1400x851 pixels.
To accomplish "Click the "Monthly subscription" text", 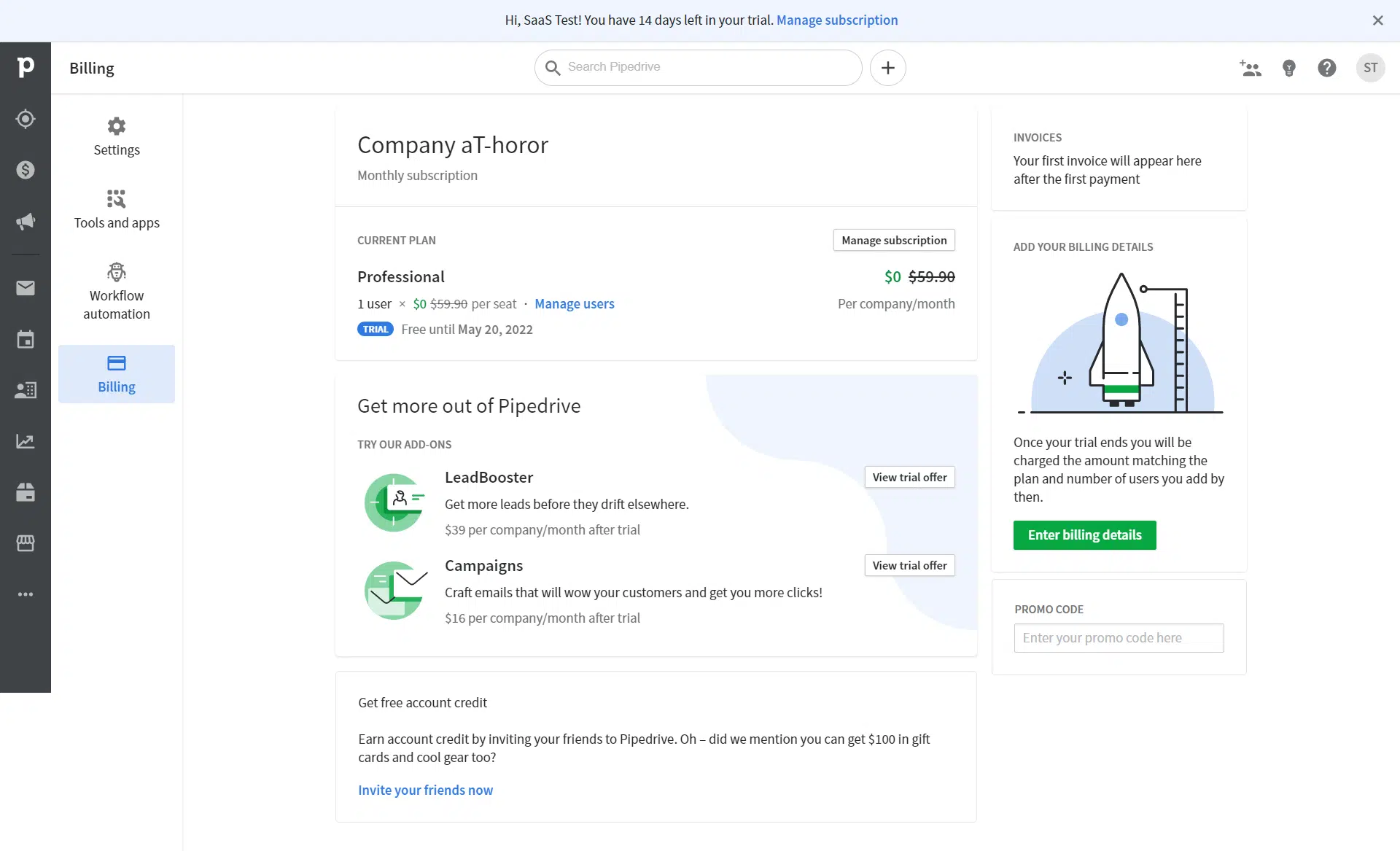I will (417, 176).
